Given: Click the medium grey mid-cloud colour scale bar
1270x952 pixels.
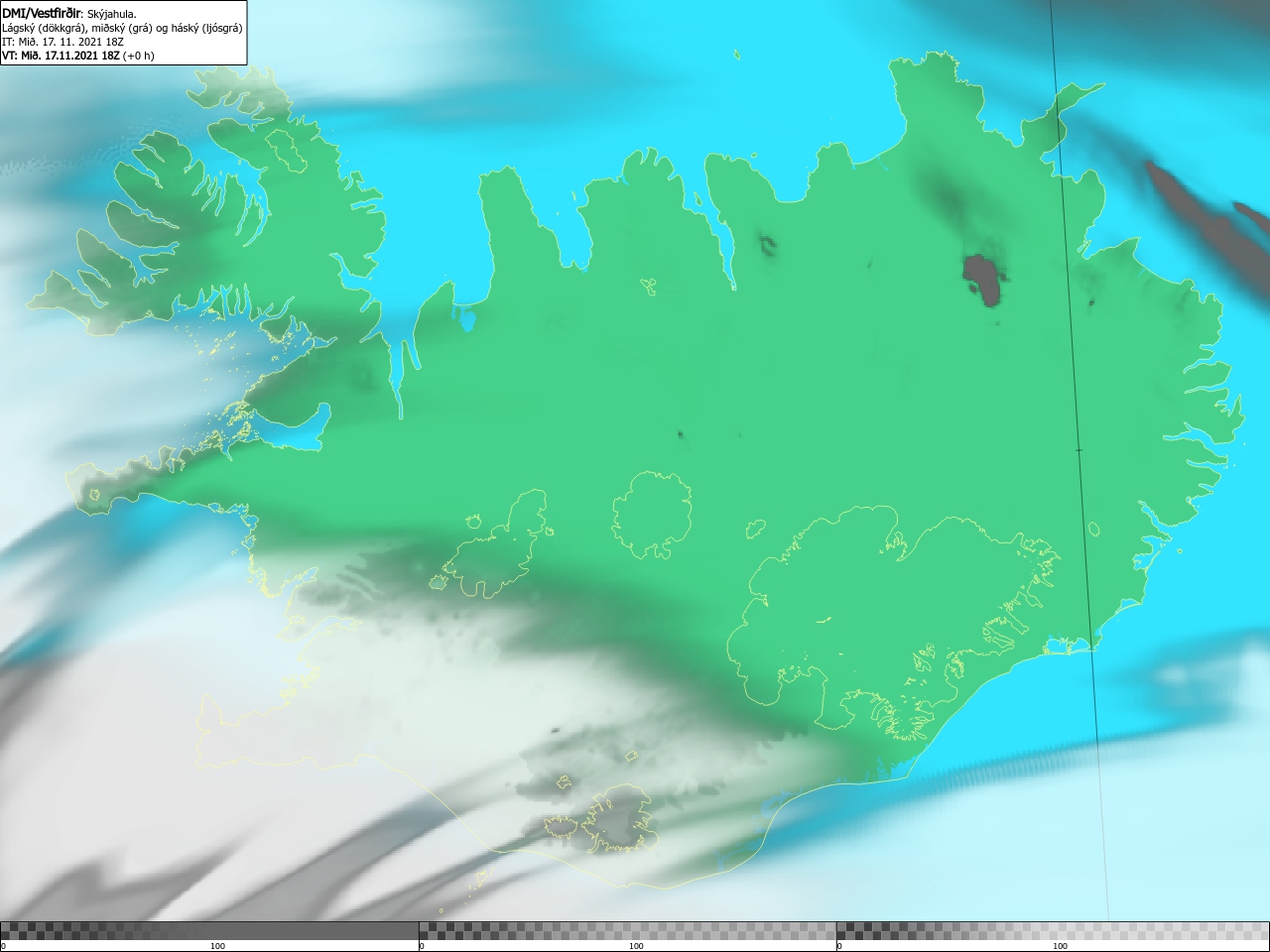Looking at the screenshot, I should tap(628, 931).
